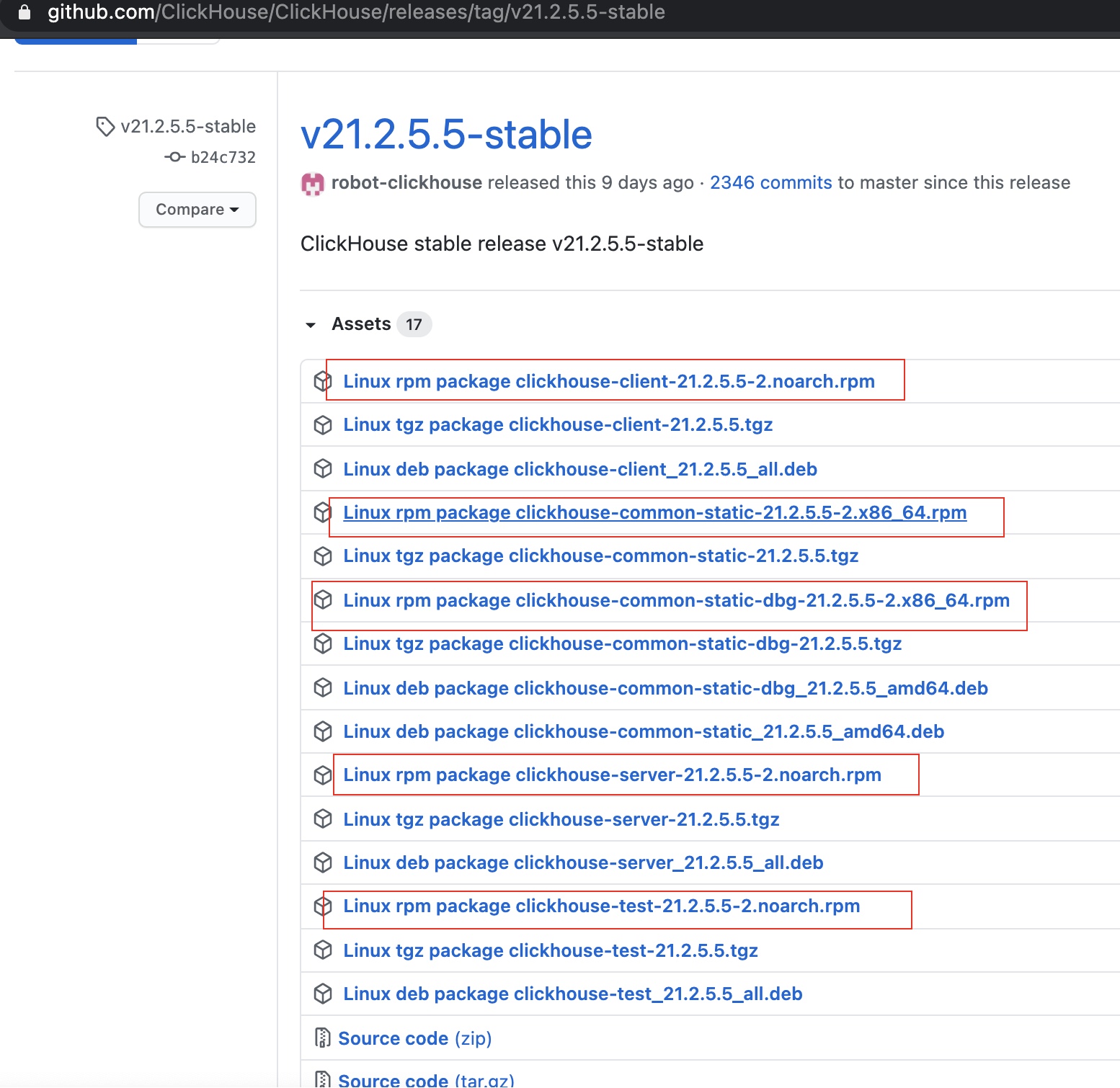The image size is (1120, 1088).
Task: Download clickhouse-server_21.2.5.5_all.deb
Action: (583, 862)
